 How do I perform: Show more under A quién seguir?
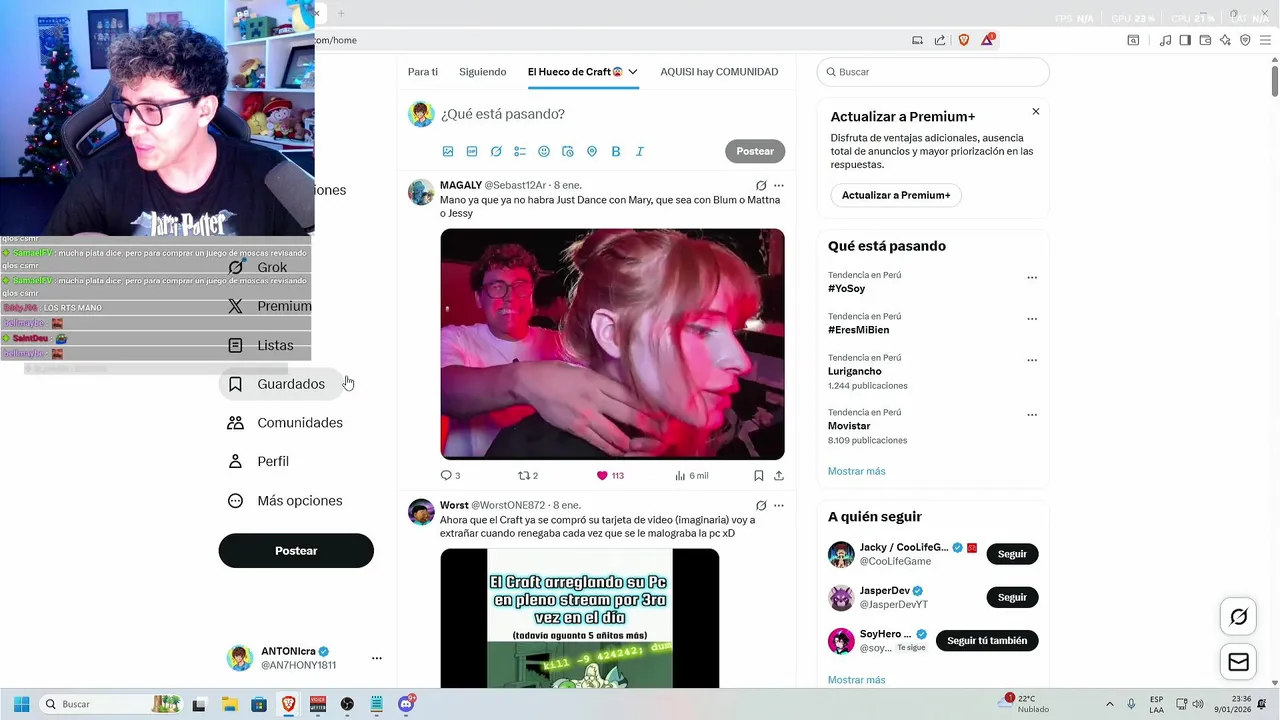(x=856, y=680)
